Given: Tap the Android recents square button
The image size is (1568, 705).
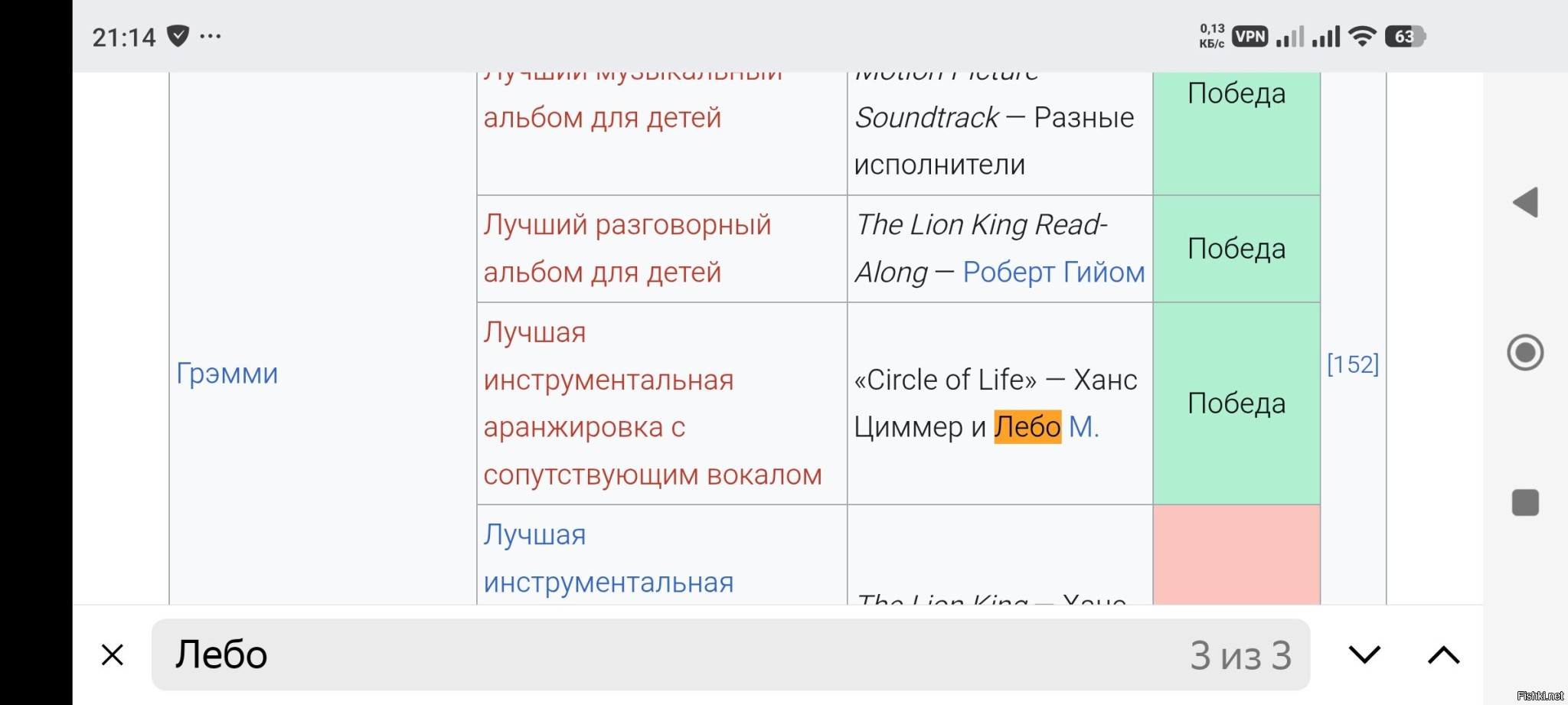Looking at the screenshot, I should coord(1525,503).
